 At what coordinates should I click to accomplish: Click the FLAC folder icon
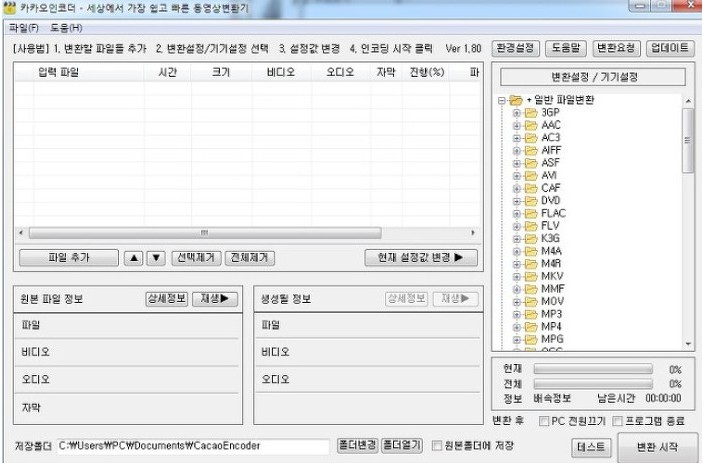click(531, 213)
